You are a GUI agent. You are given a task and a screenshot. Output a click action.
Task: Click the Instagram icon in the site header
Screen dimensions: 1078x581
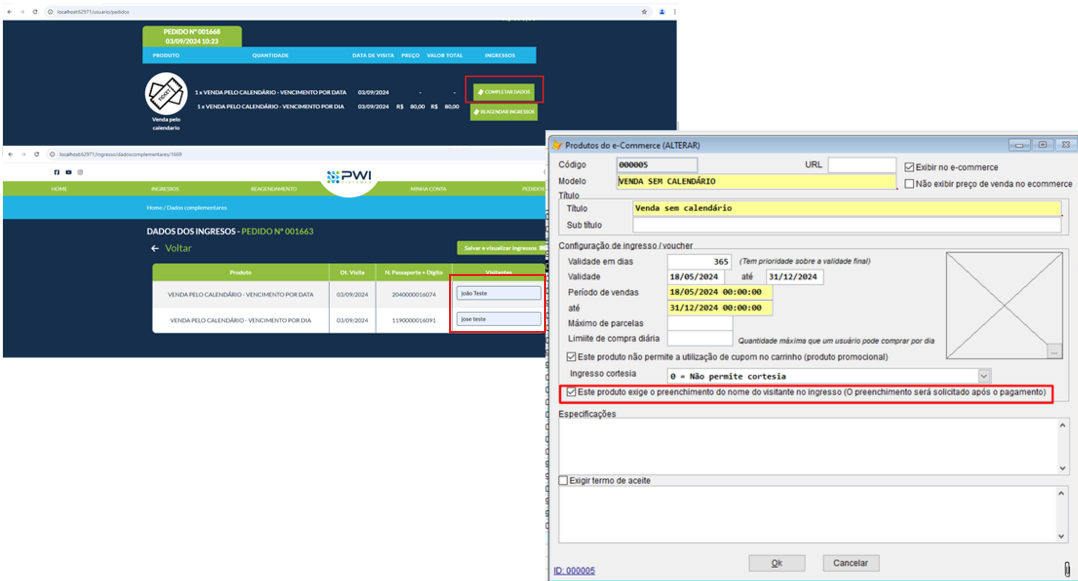click(80, 173)
